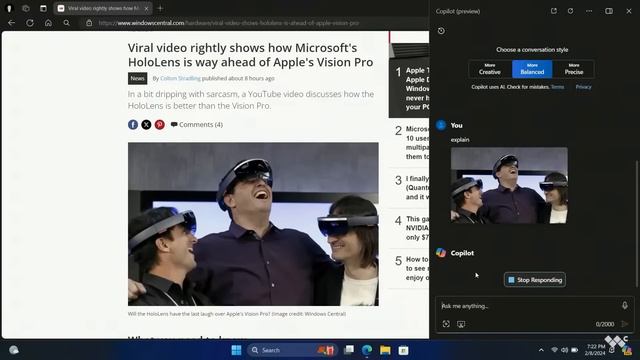
Task: Select More Balanced conversation style
Action: 532,69
